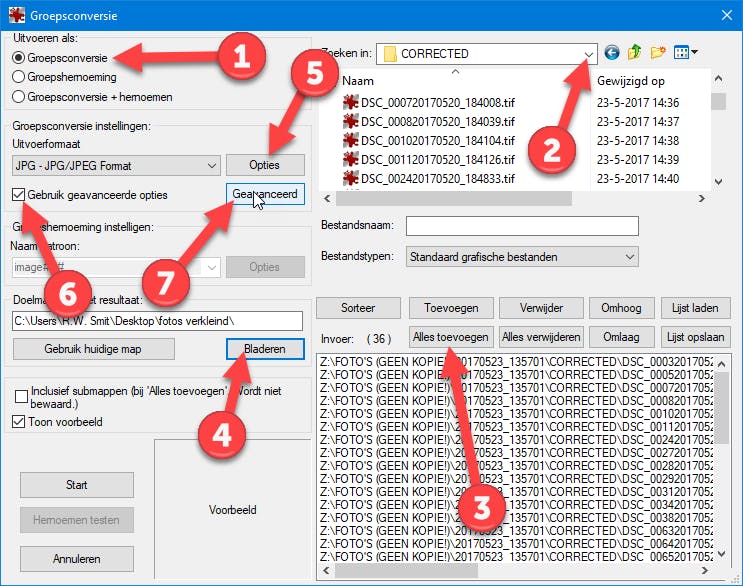
Task: Click the Omlaag button
Action: [622, 337]
